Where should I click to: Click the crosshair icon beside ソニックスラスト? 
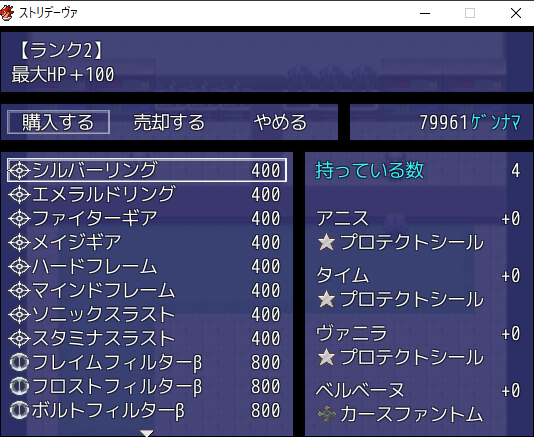[19, 314]
